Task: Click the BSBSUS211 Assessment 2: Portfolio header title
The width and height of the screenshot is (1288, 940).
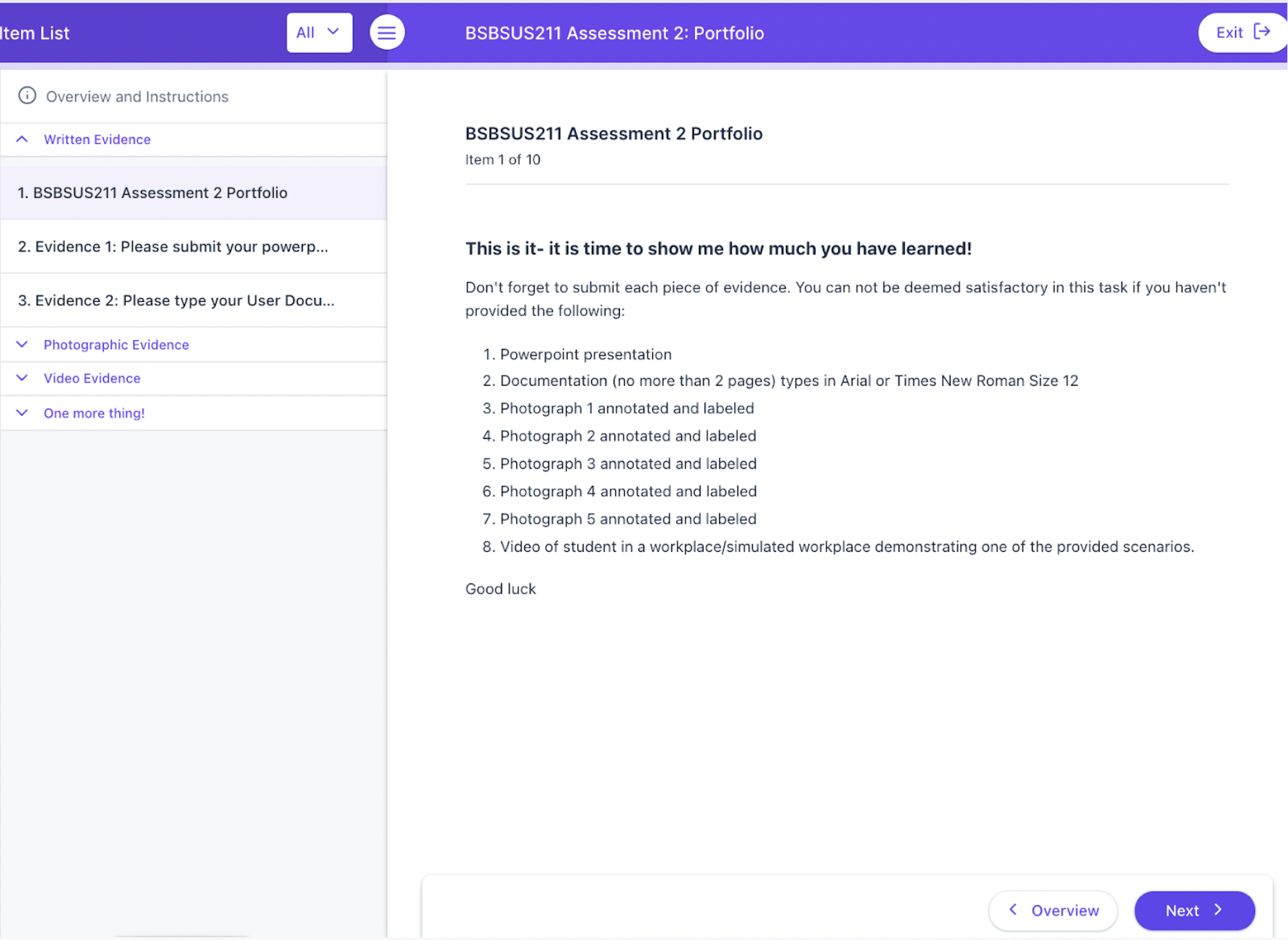Action: pyautogui.click(x=614, y=33)
